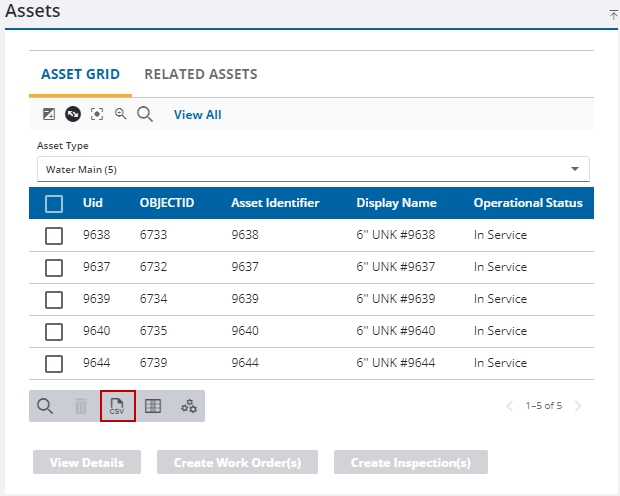The image size is (620, 496).
Task: Click the CSV export icon
Action: click(117, 406)
